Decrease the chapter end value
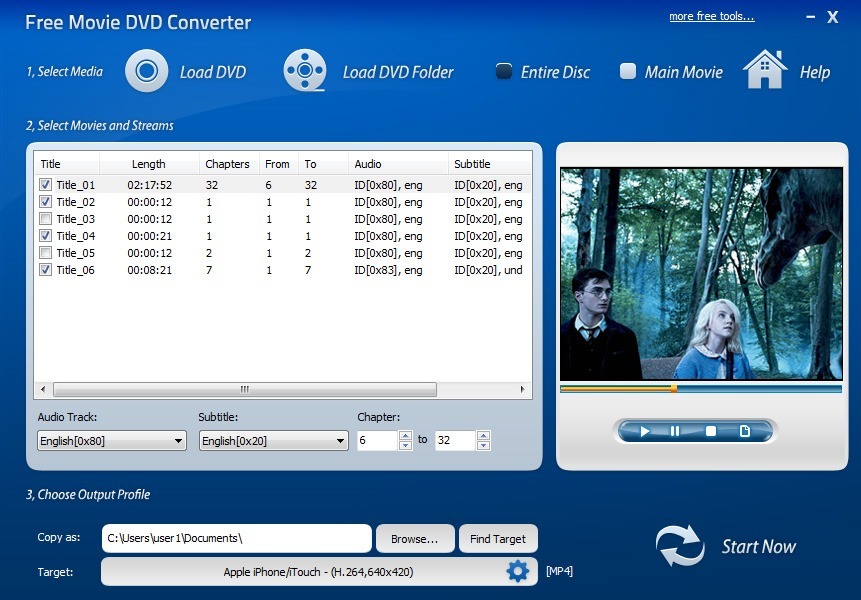The image size is (861, 600). point(483,445)
